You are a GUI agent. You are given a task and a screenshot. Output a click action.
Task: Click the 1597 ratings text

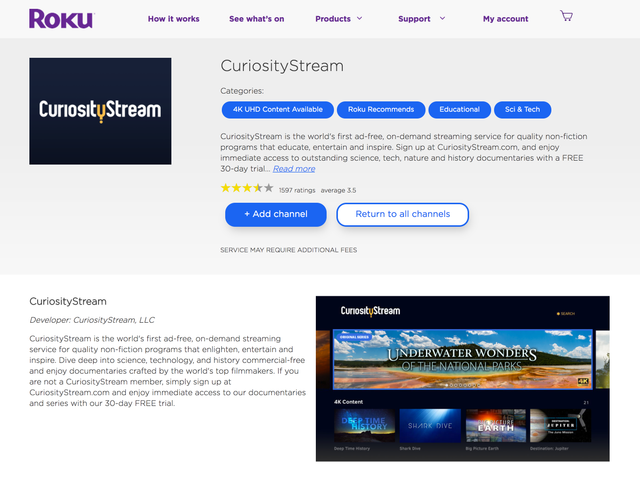click(x=297, y=190)
